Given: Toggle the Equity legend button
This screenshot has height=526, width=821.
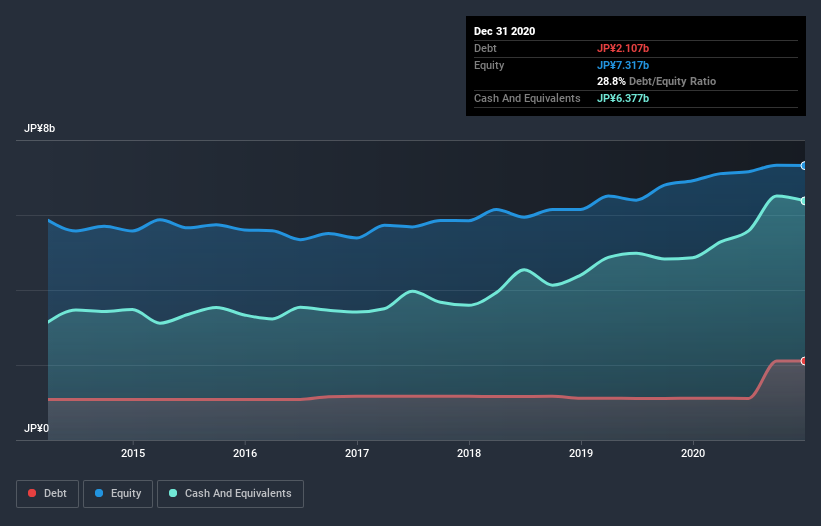Looking at the screenshot, I should pyautogui.click(x=118, y=494).
